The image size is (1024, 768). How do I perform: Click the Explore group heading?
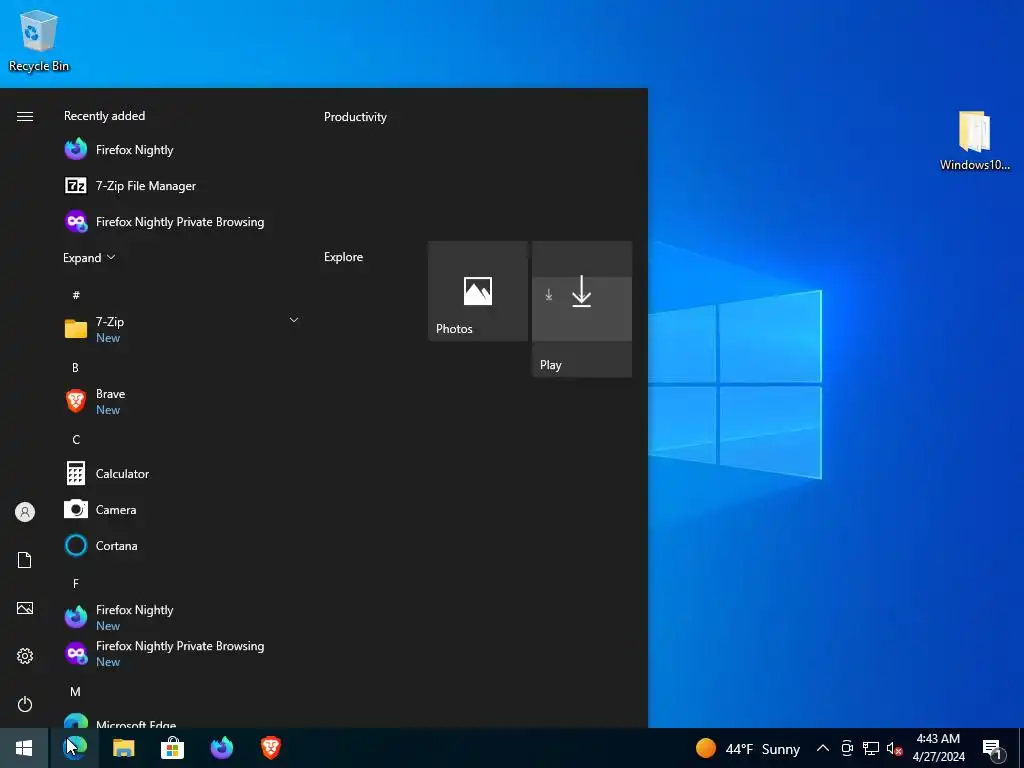tap(344, 257)
